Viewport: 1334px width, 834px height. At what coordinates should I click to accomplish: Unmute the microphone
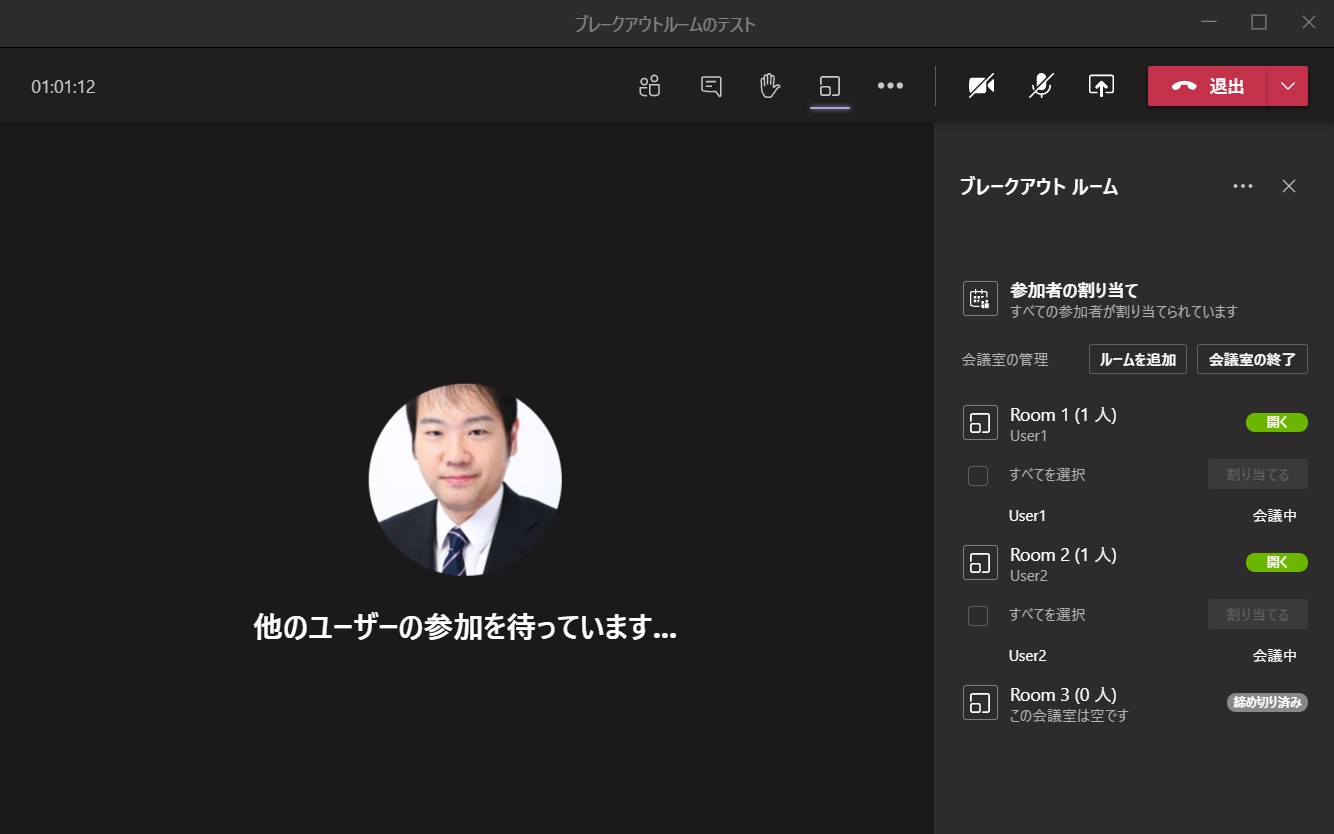point(1041,86)
